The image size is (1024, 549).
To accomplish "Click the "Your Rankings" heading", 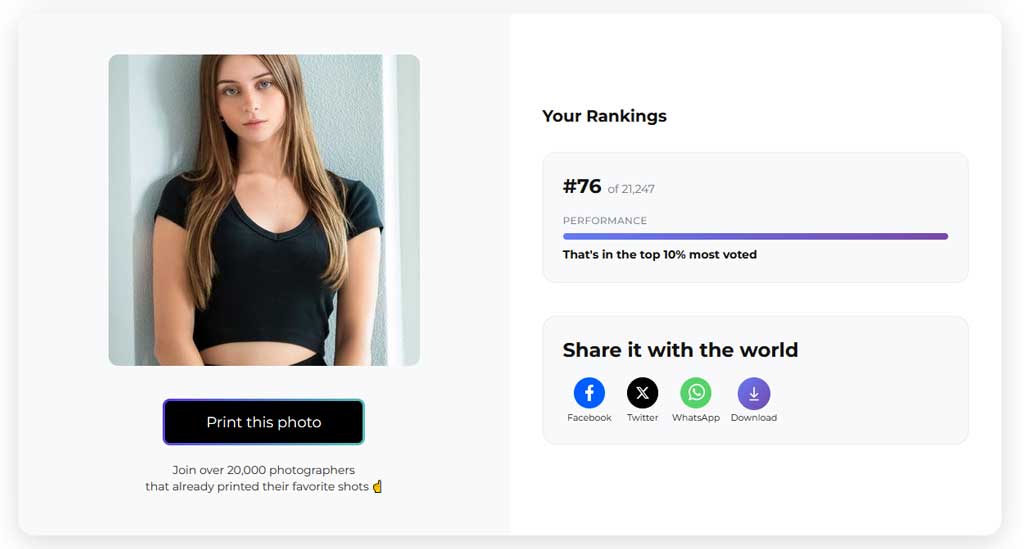I will pyautogui.click(x=604, y=116).
